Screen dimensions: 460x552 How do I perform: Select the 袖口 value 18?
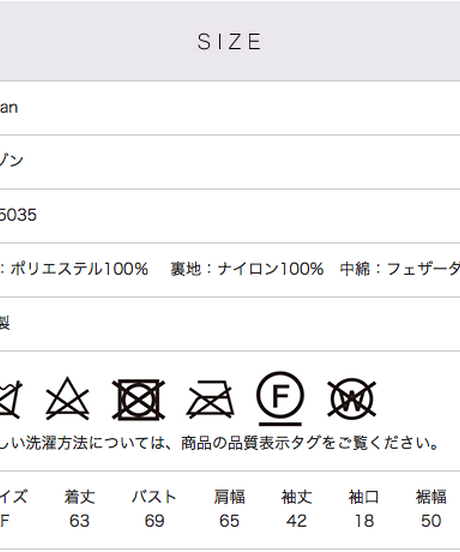(364, 521)
